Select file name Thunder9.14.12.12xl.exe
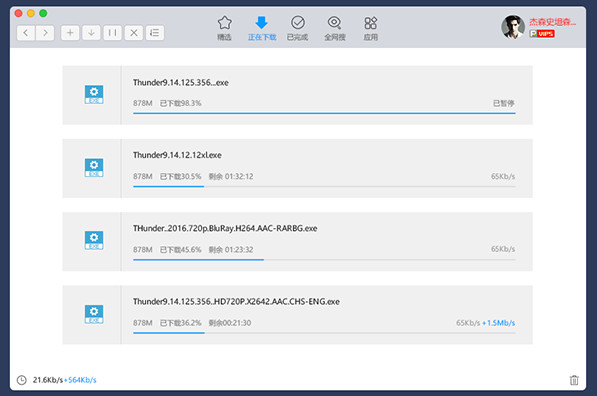This screenshot has height=396, width=597. pos(177,155)
